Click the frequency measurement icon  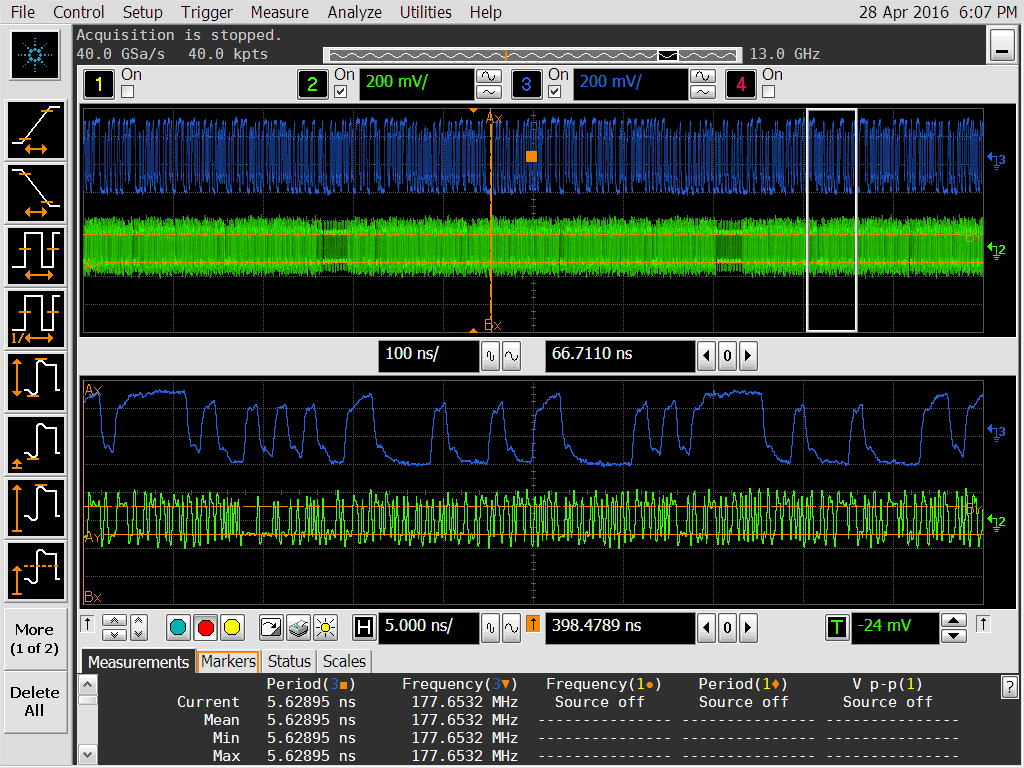coord(36,318)
